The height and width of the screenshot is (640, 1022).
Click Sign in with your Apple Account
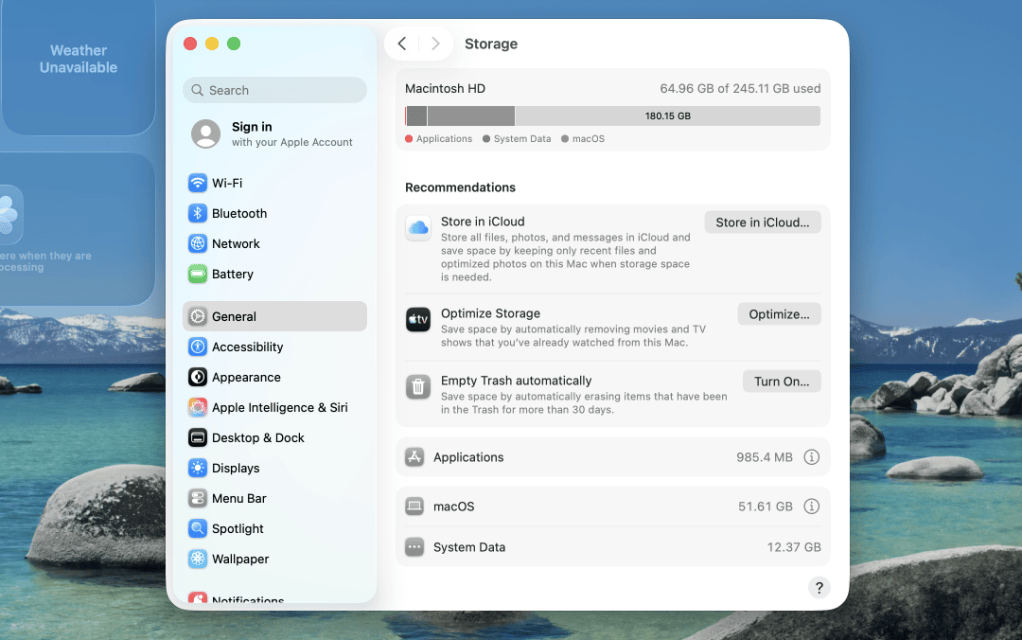(x=274, y=134)
